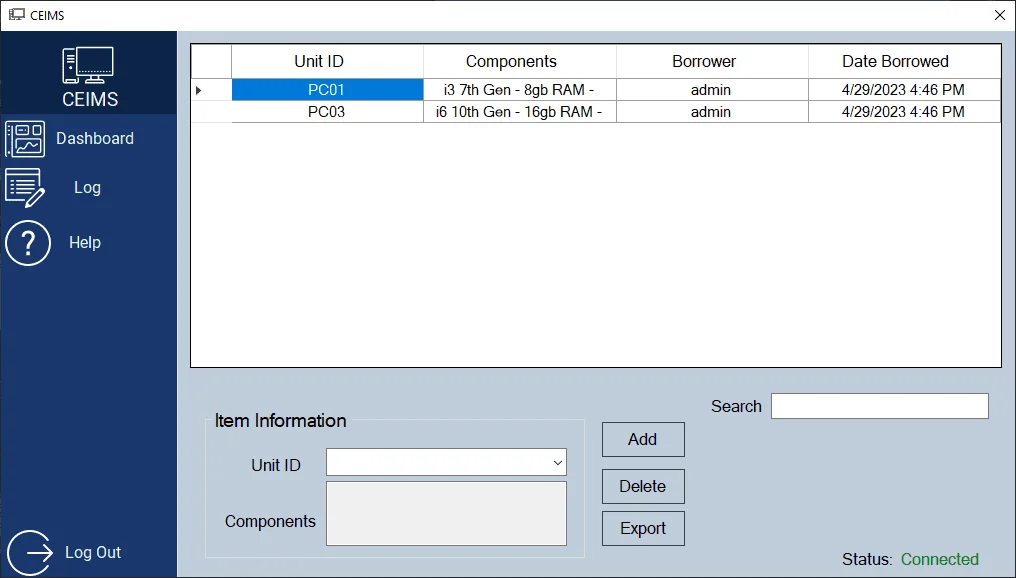
Task: Click the Connected status text
Action: (x=940, y=559)
